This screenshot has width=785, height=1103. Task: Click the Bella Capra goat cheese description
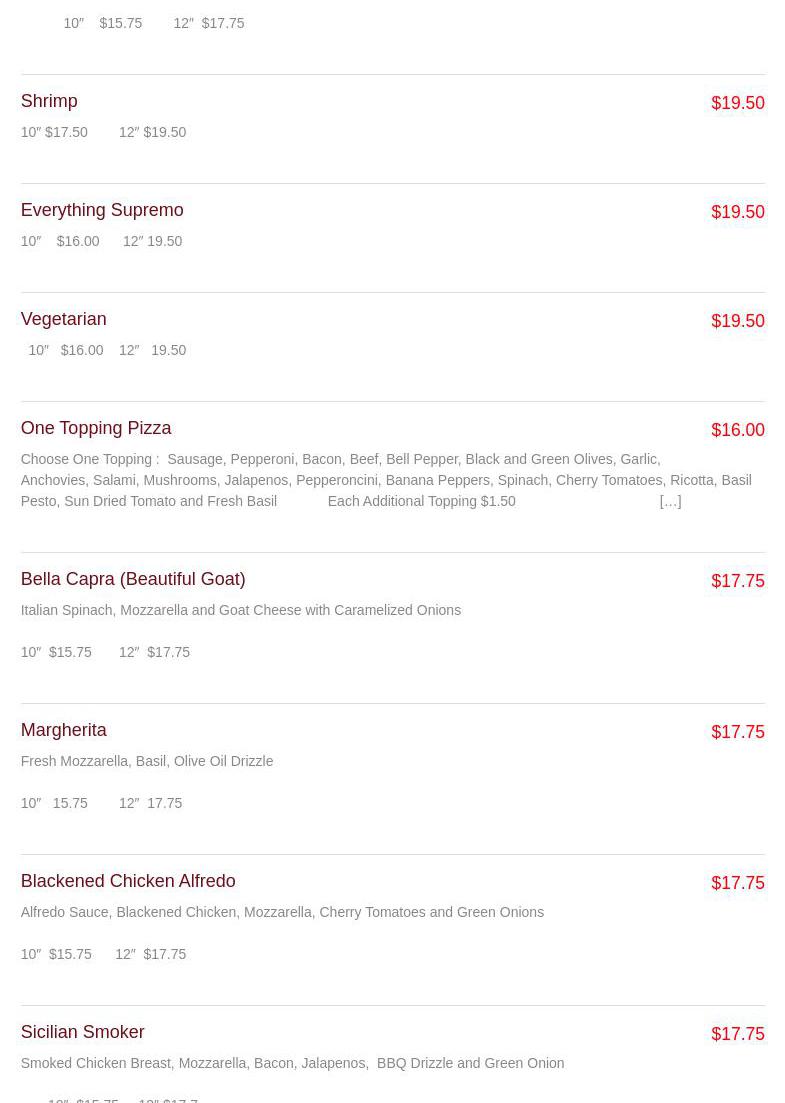[x=241, y=610]
